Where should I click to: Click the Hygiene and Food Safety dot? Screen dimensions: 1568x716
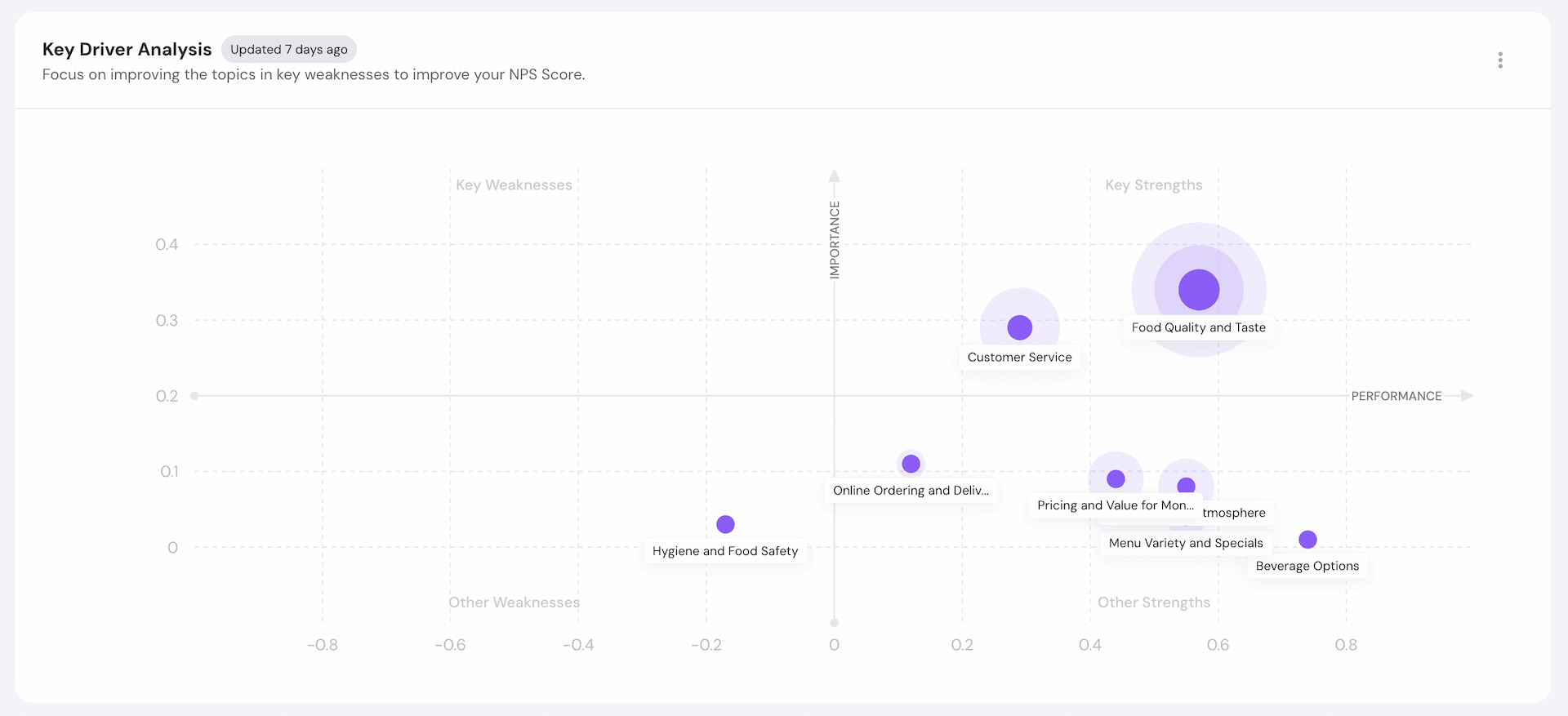(x=725, y=524)
